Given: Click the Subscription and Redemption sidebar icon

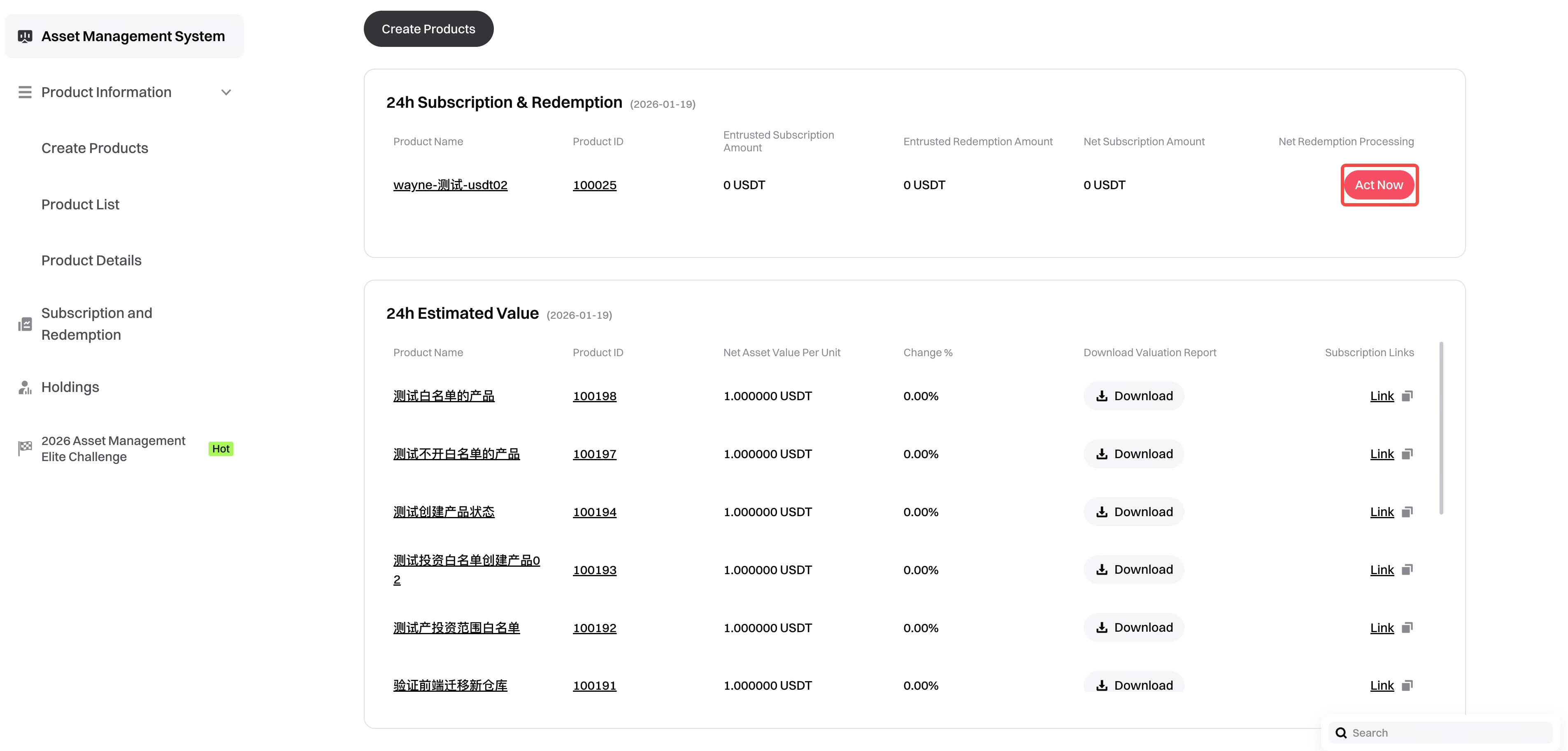Looking at the screenshot, I should point(25,324).
